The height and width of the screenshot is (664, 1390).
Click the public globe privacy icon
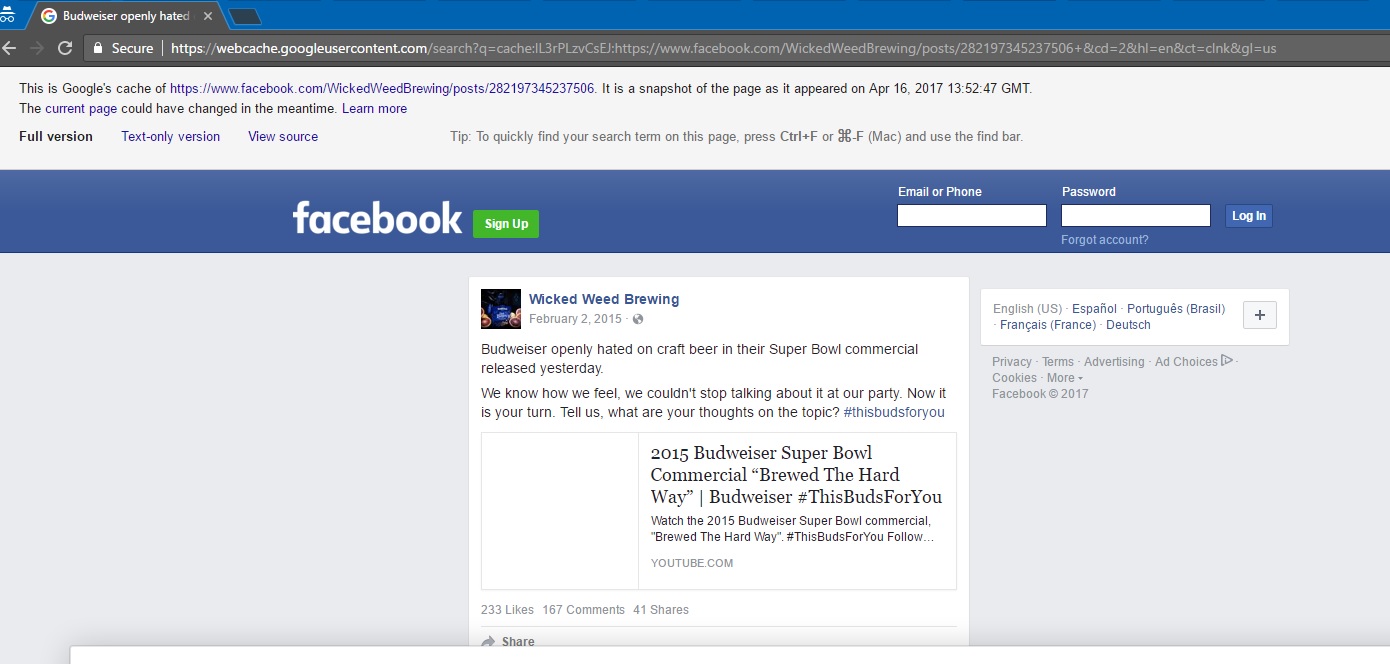click(638, 319)
